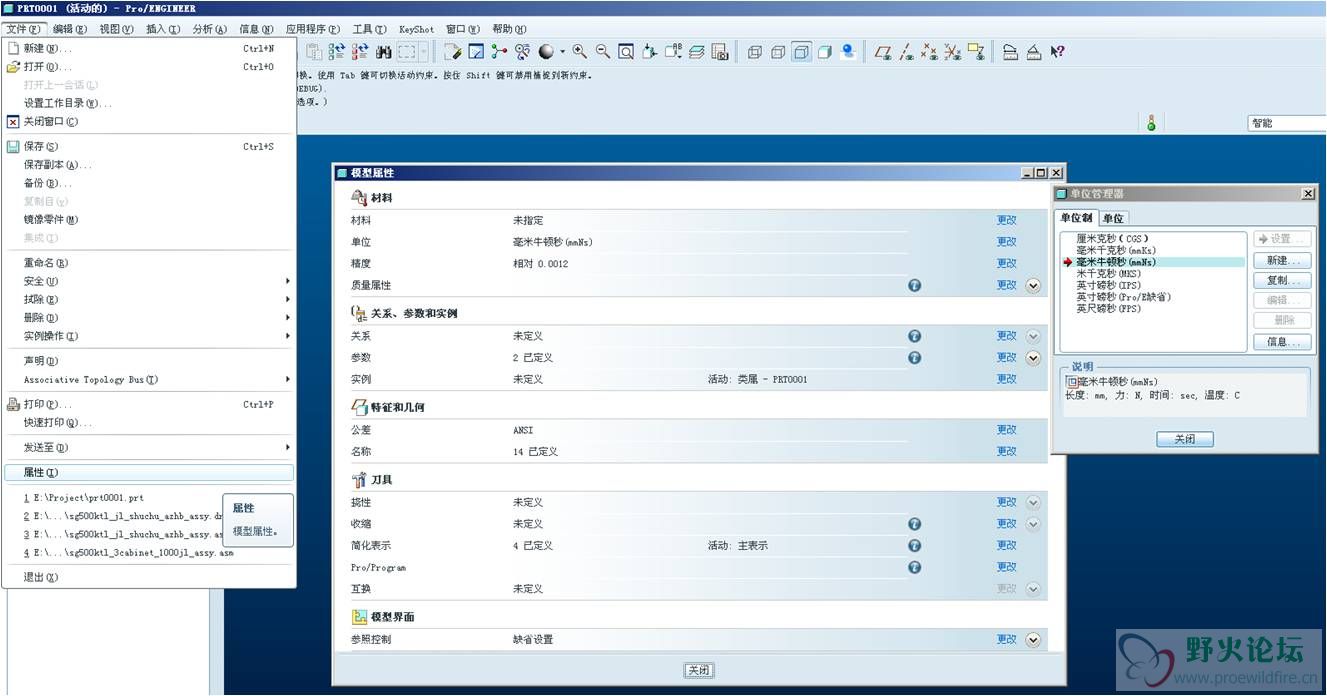Expand the 质量属性 row chevron

[1033, 285]
